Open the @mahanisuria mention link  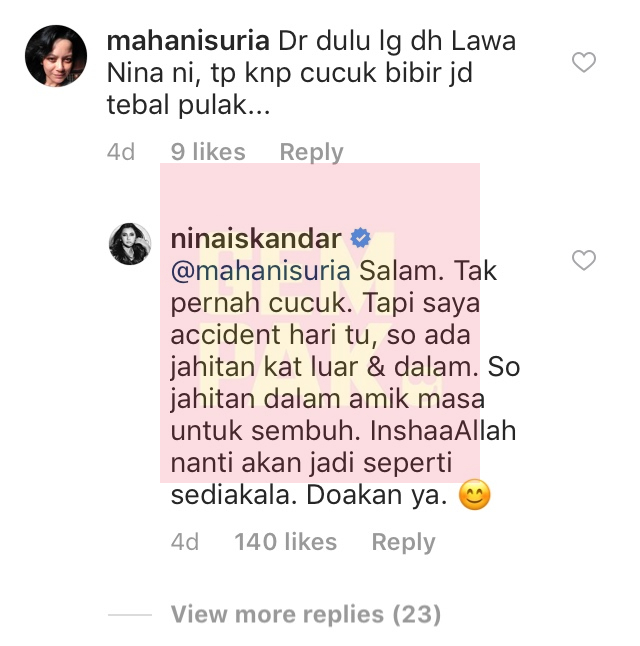260,271
